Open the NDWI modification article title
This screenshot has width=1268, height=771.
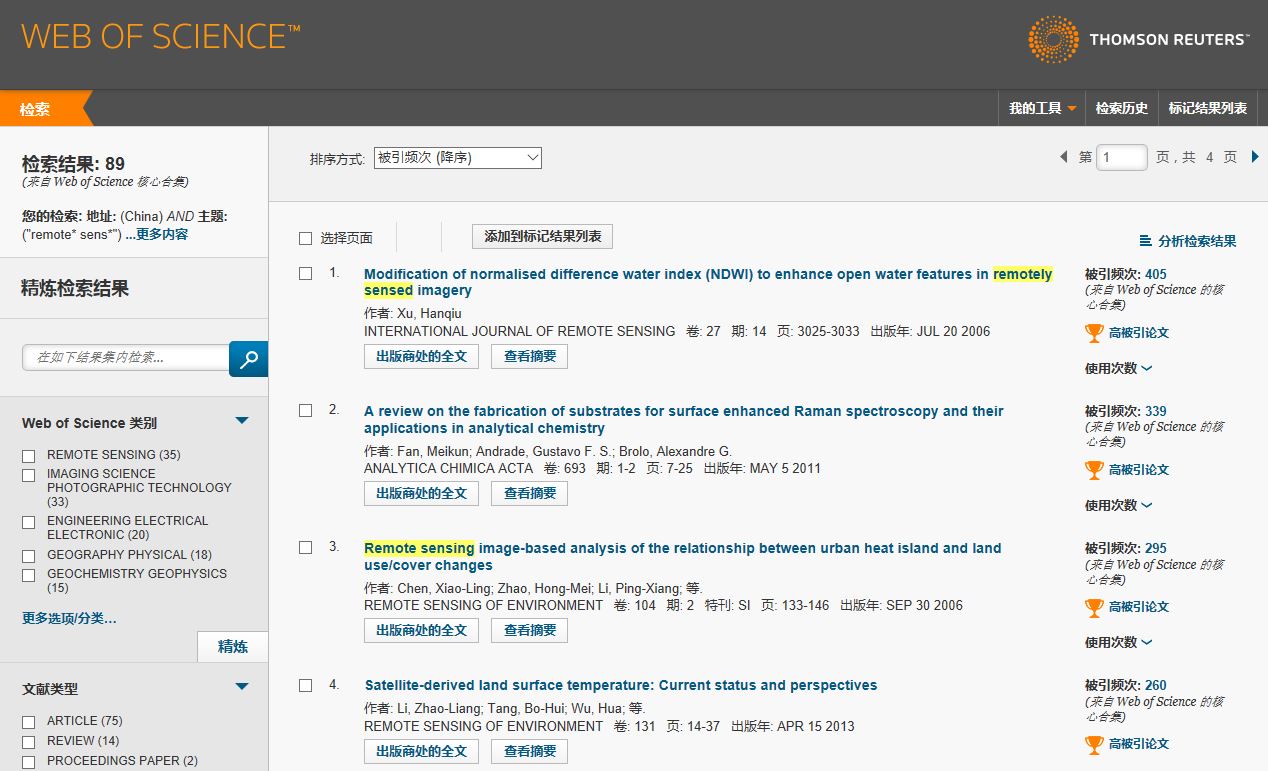tap(708, 282)
